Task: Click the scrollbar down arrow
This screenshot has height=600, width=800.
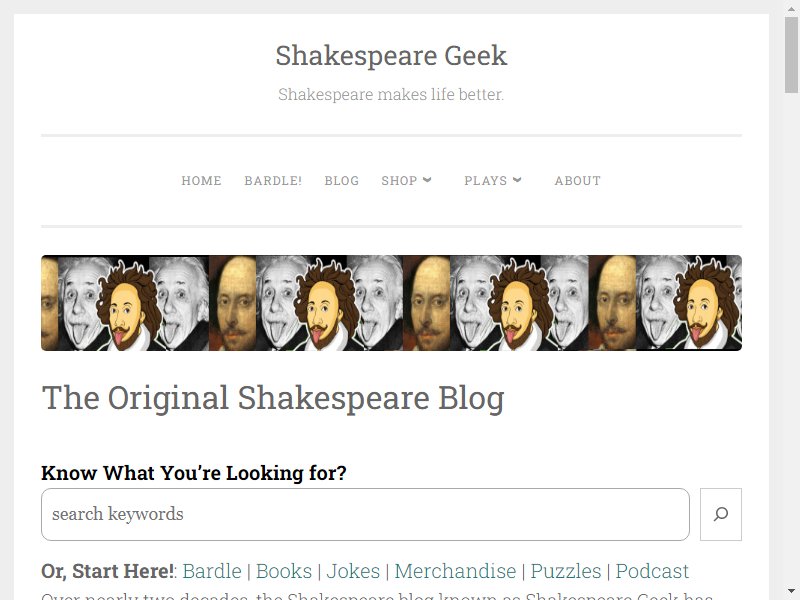Action: pos(791,591)
